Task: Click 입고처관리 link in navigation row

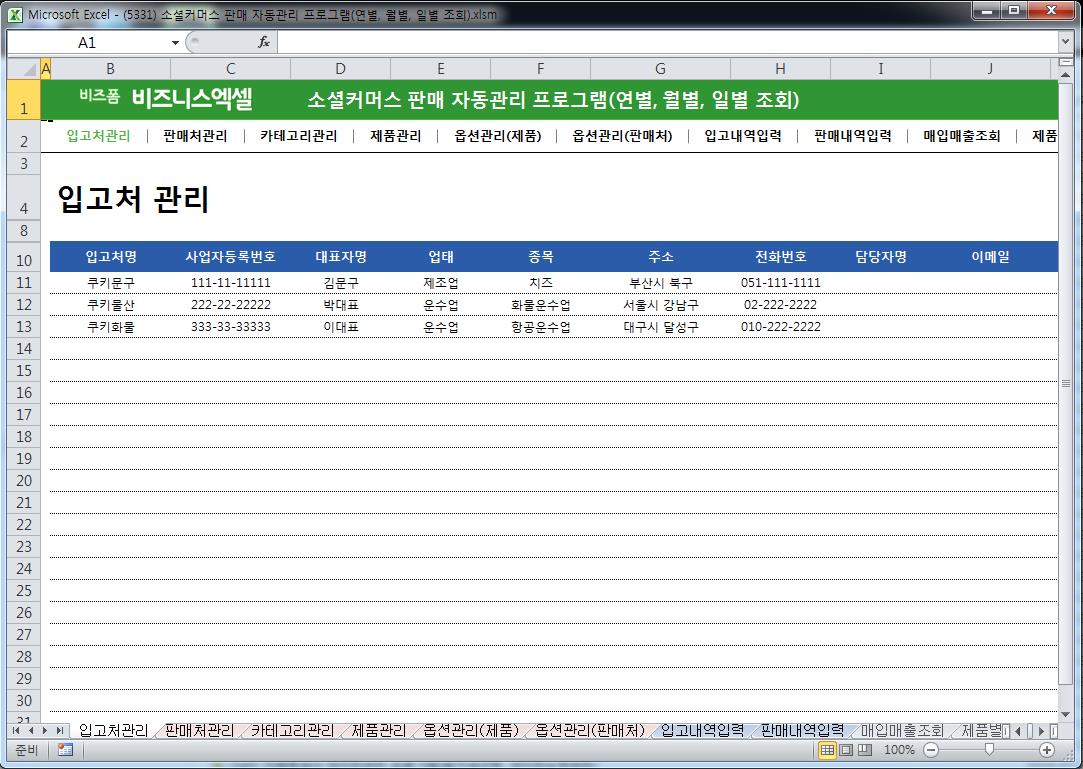Action: click(x=98, y=135)
